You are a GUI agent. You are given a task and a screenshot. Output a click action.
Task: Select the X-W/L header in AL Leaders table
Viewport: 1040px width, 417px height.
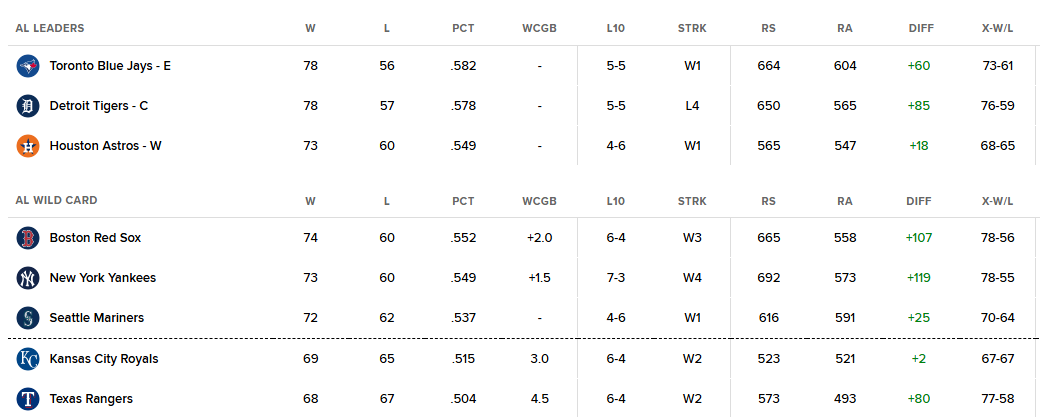tap(998, 29)
